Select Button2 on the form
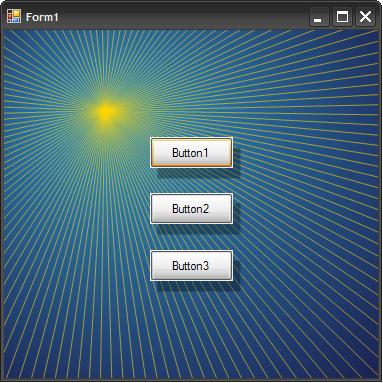 pyautogui.click(x=191, y=209)
